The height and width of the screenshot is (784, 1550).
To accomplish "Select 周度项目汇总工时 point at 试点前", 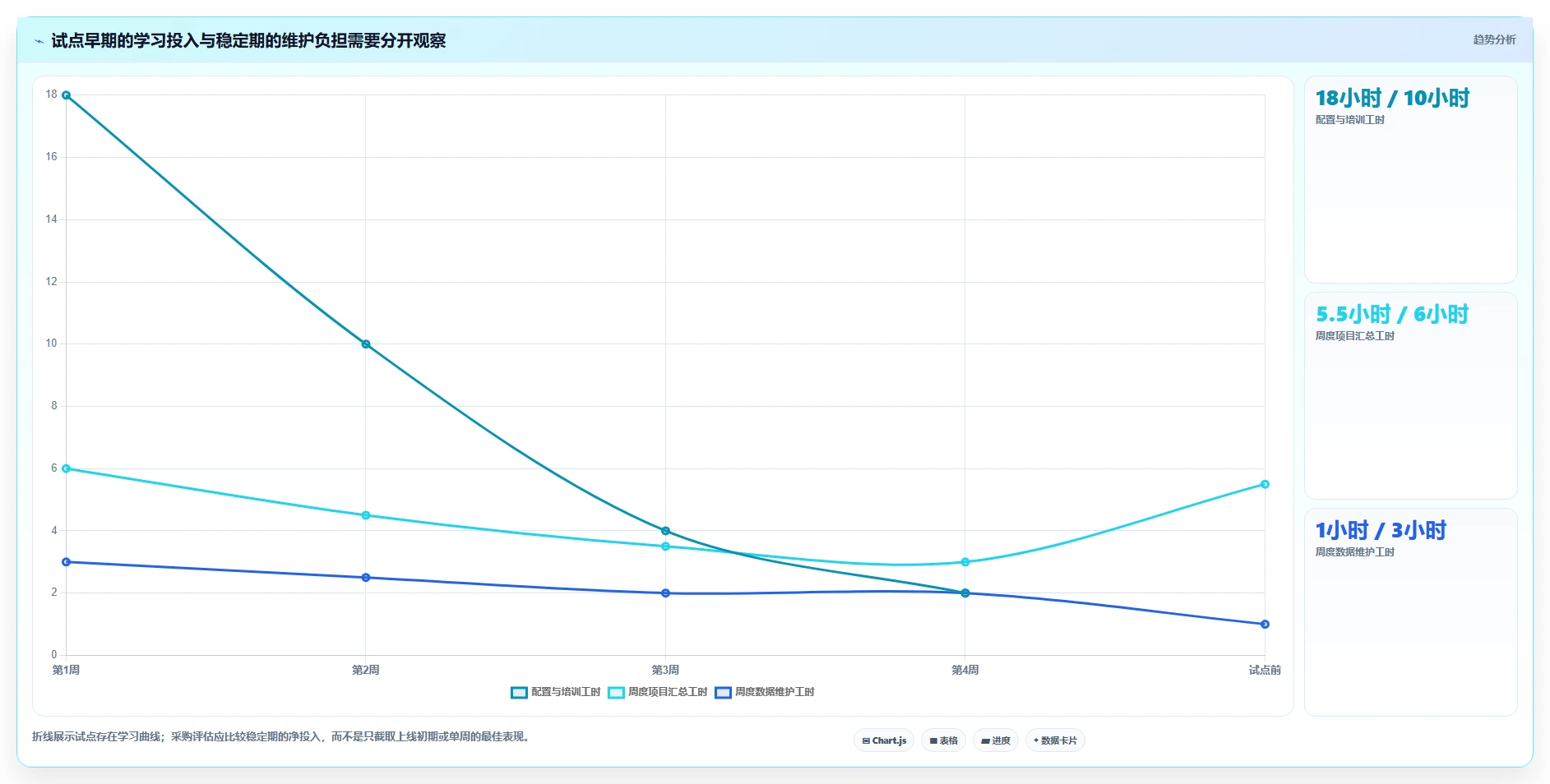I will (x=1265, y=484).
